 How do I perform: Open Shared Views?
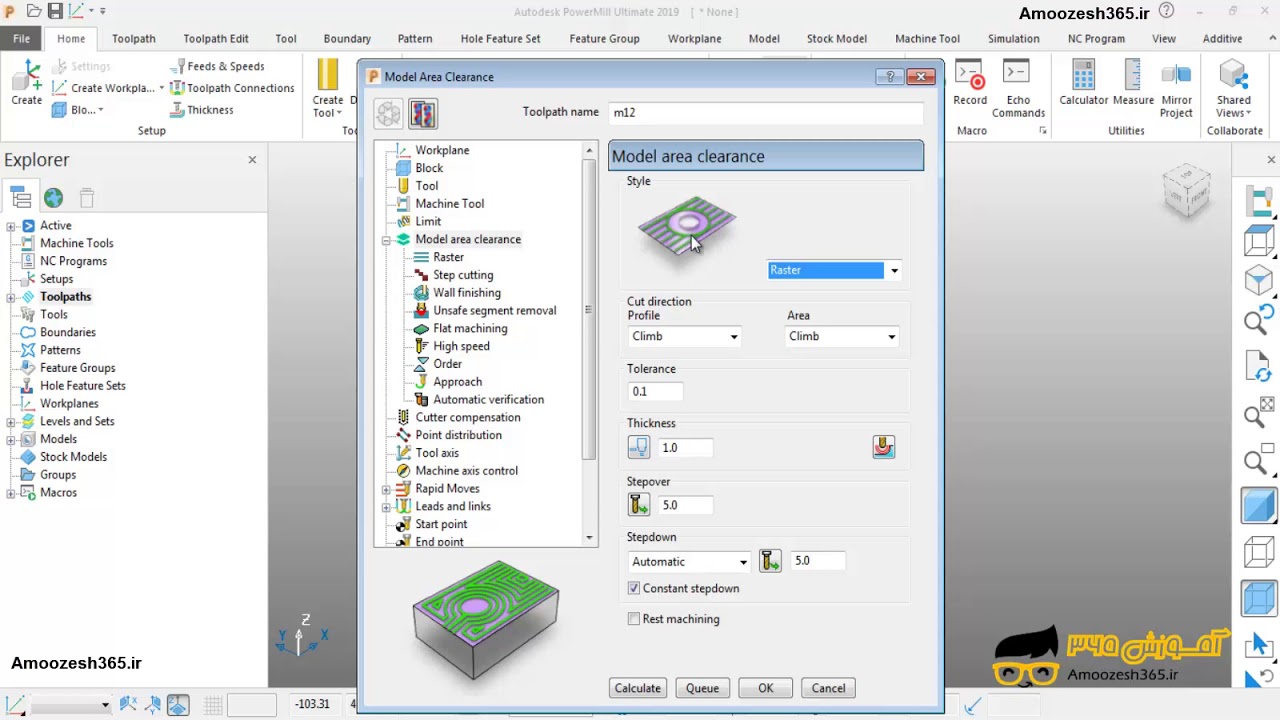(x=1234, y=88)
